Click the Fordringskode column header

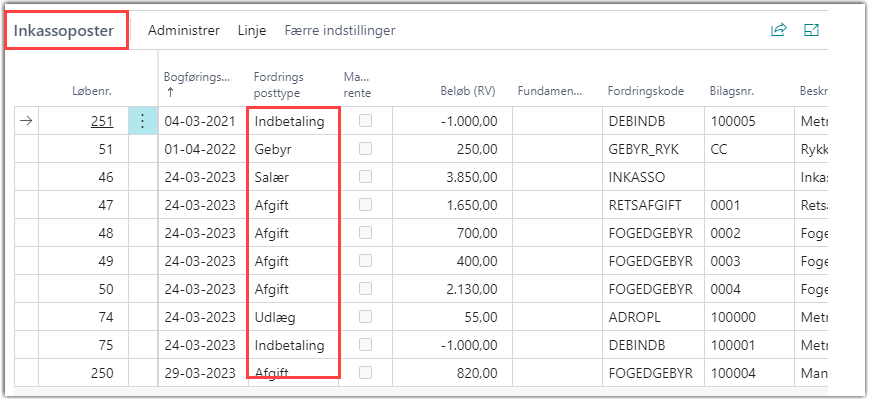[645, 91]
